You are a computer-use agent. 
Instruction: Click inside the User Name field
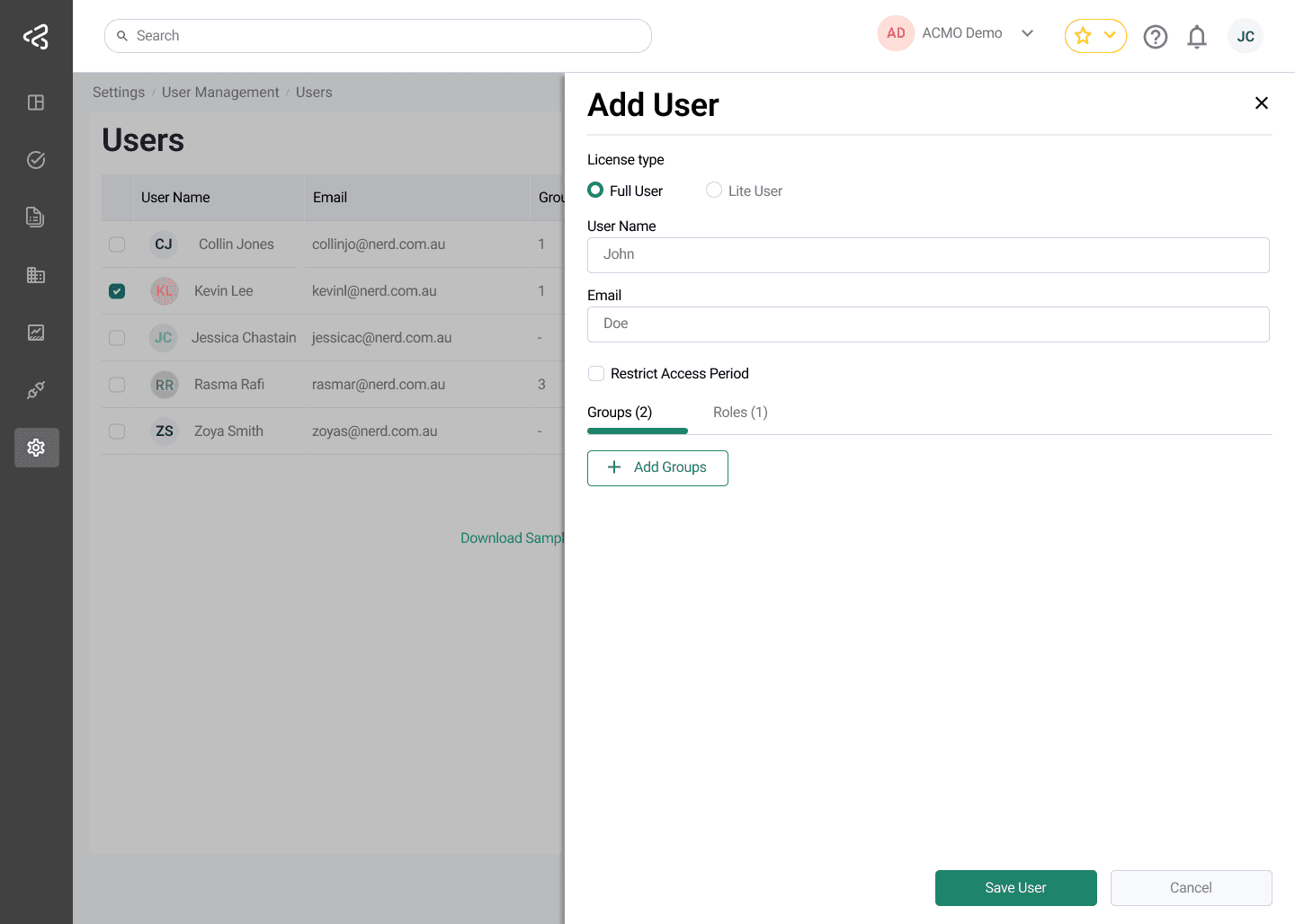(x=927, y=254)
